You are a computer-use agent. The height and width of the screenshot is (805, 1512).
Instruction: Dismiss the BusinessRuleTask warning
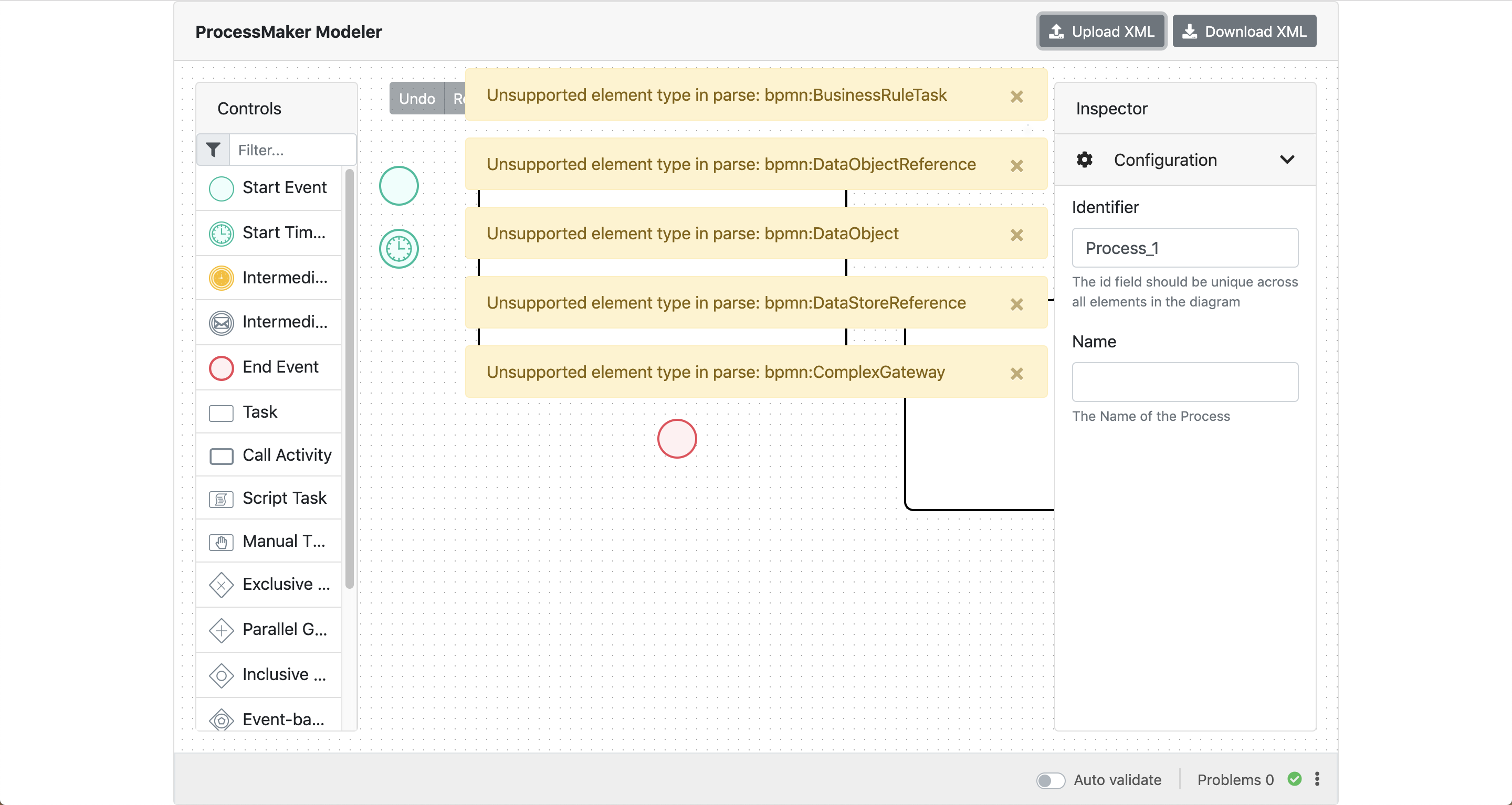click(x=1016, y=96)
